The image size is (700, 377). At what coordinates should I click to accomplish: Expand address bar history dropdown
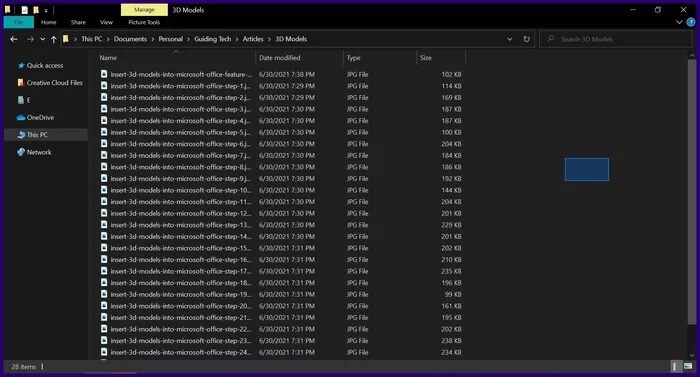click(x=509, y=39)
